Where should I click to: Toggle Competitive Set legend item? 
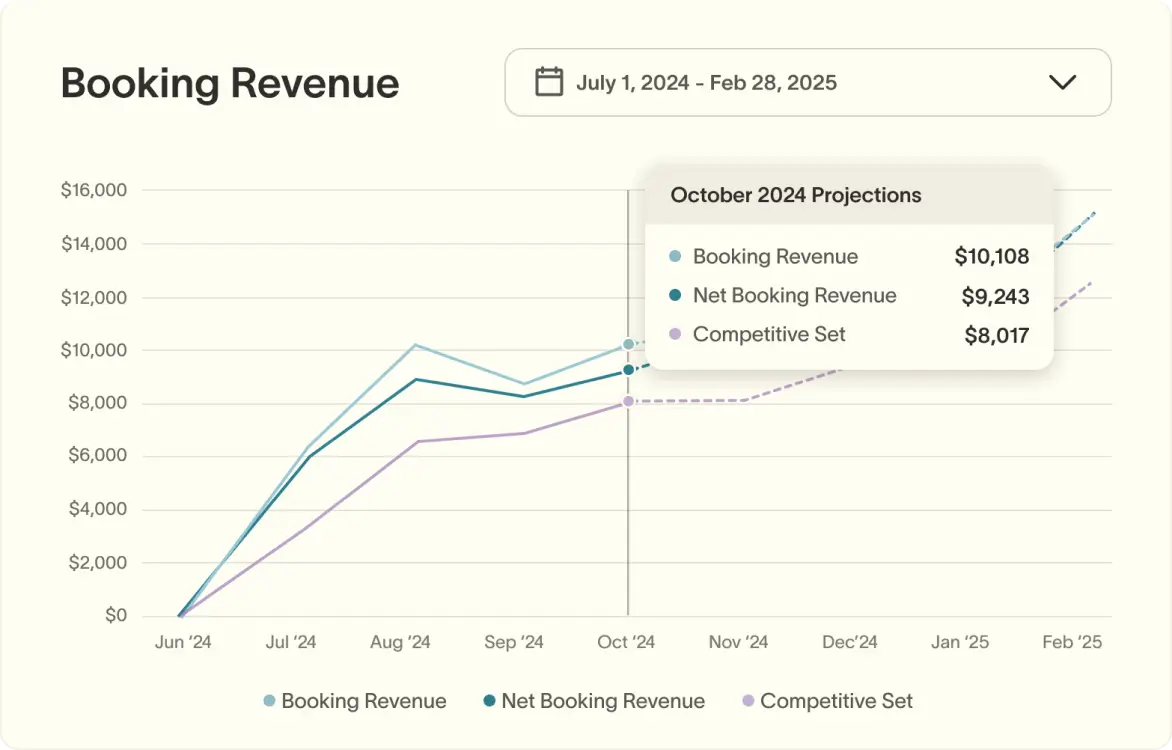click(x=836, y=701)
